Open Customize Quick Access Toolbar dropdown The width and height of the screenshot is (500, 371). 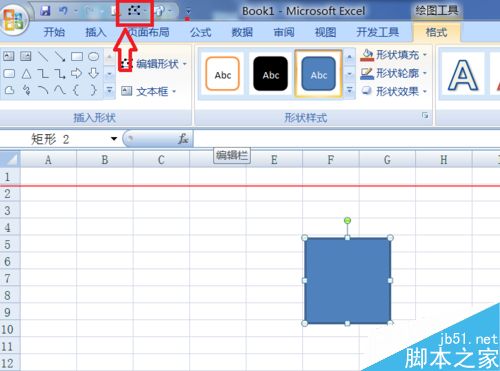pos(188,12)
